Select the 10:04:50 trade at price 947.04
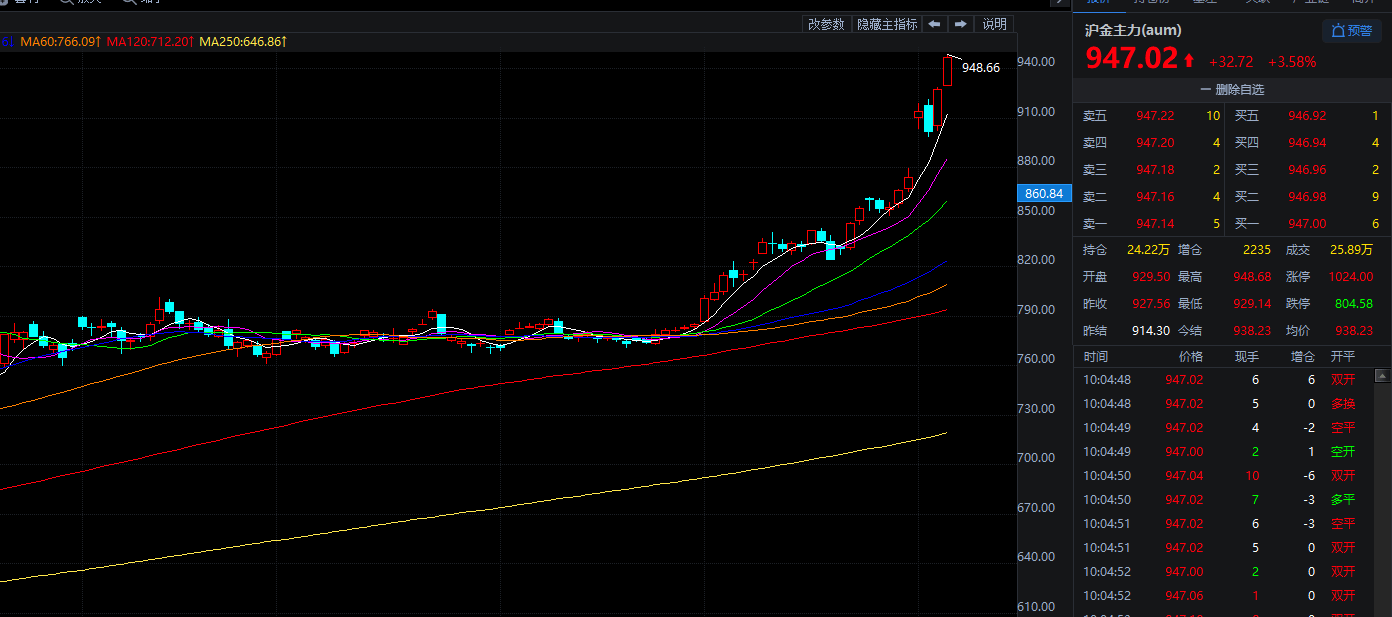This screenshot has height=617, width=1392. pyautogui.click(x=1184, y=476)
